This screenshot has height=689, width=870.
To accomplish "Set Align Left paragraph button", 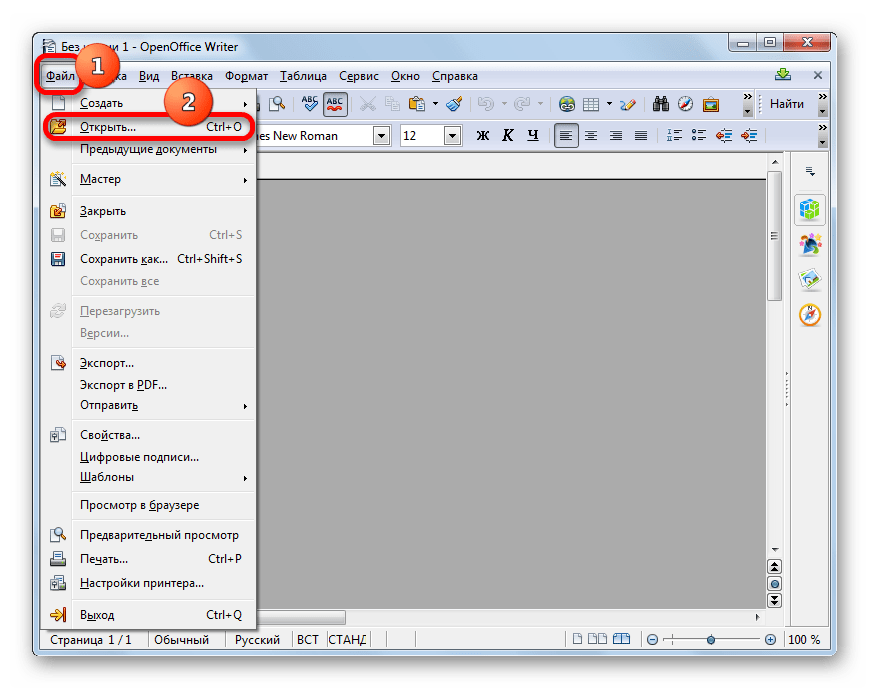I will (x=566, y=135).
